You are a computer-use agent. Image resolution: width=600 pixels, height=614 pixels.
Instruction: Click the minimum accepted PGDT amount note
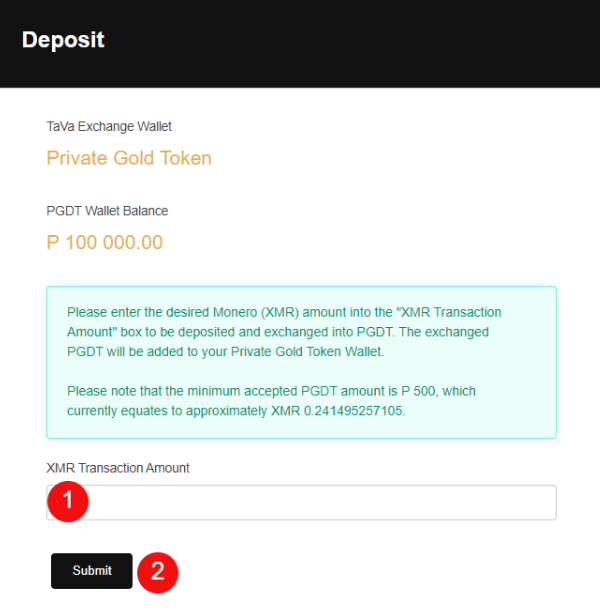[270, 391]
